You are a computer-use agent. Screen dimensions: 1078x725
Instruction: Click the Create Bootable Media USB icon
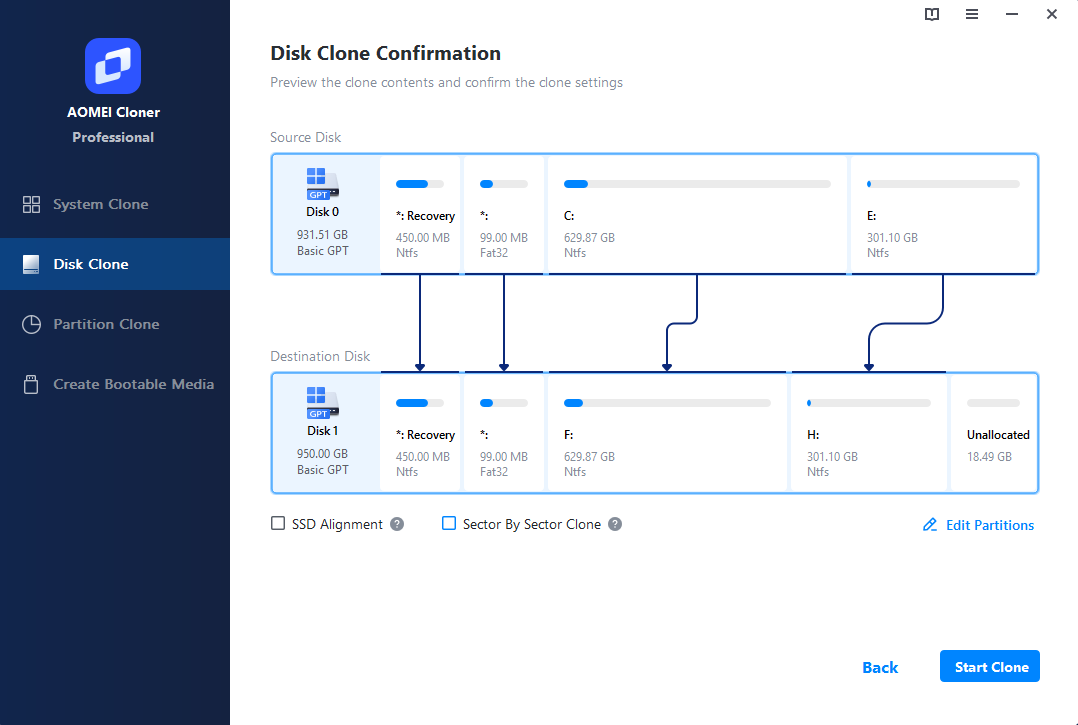(31, 384)
